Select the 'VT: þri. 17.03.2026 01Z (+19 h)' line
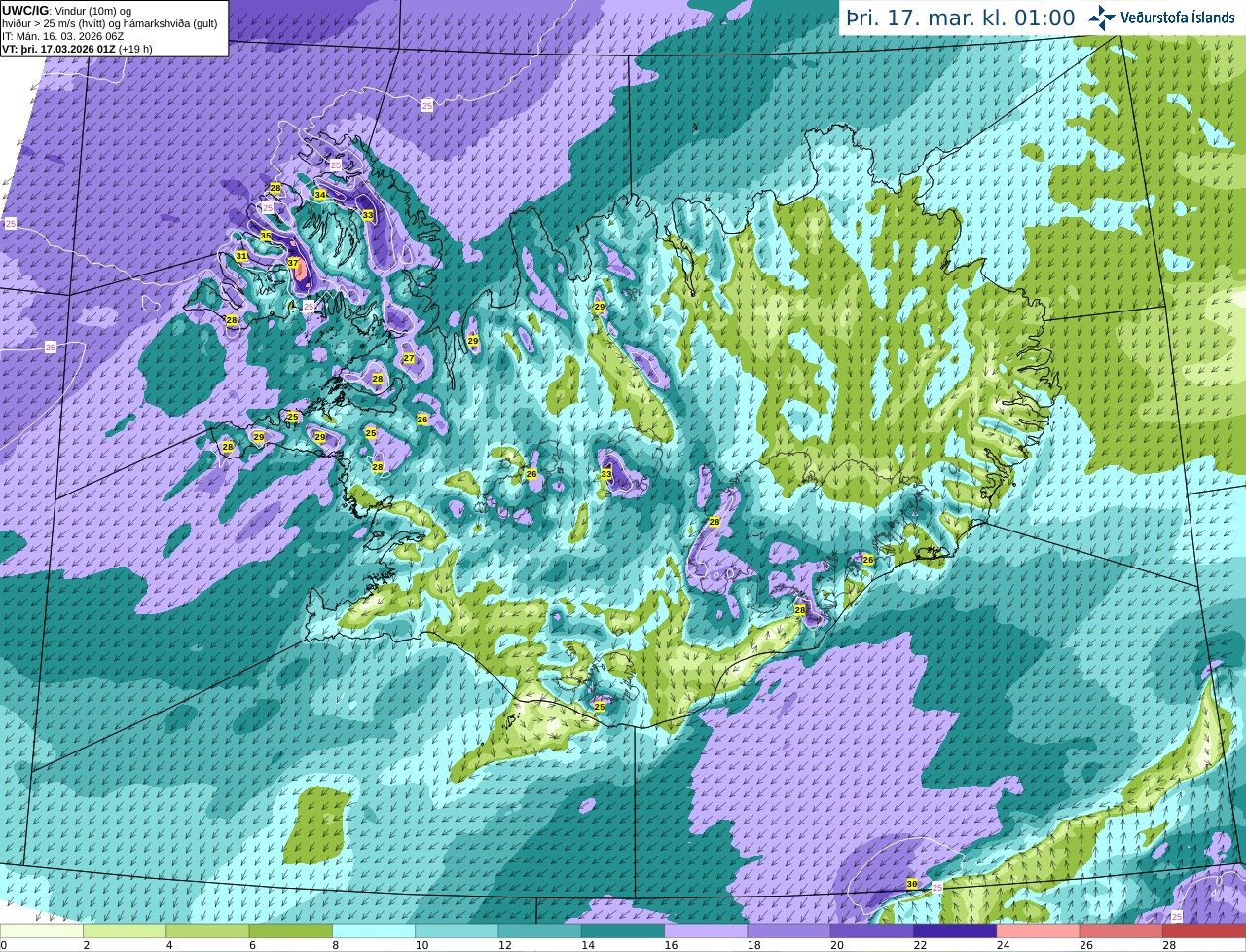 [x=77, y=49]
